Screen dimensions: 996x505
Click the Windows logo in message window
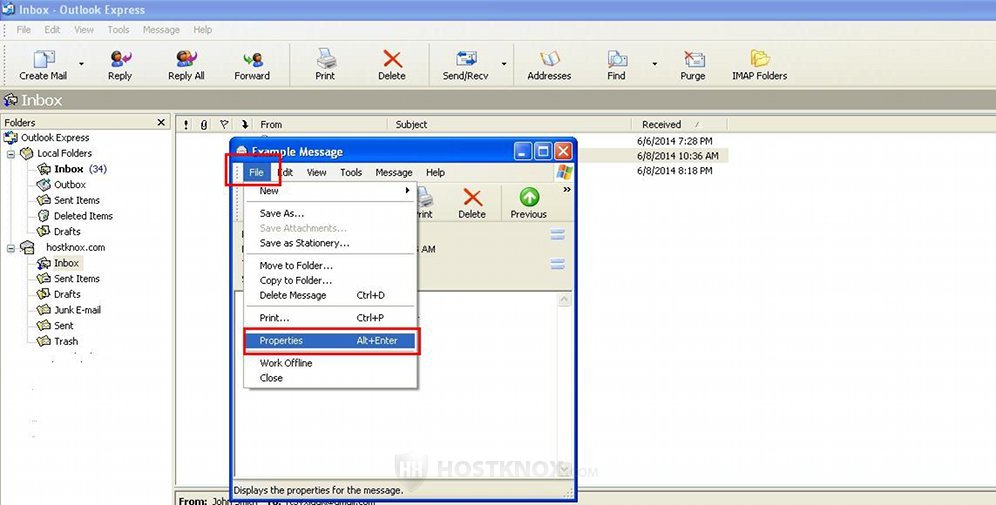563,172
